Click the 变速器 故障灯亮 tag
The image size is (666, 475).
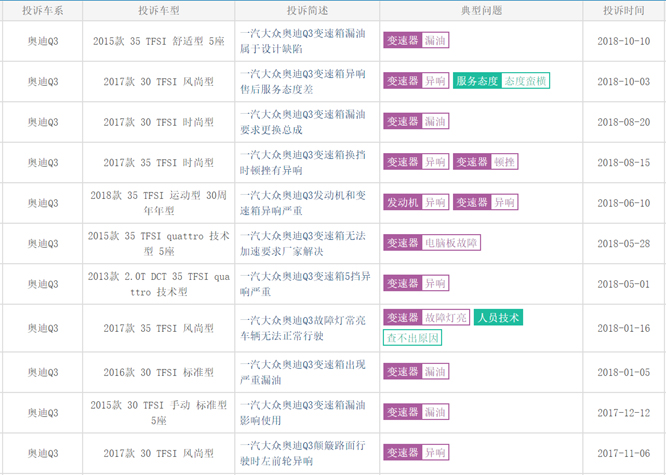[426, 317]
